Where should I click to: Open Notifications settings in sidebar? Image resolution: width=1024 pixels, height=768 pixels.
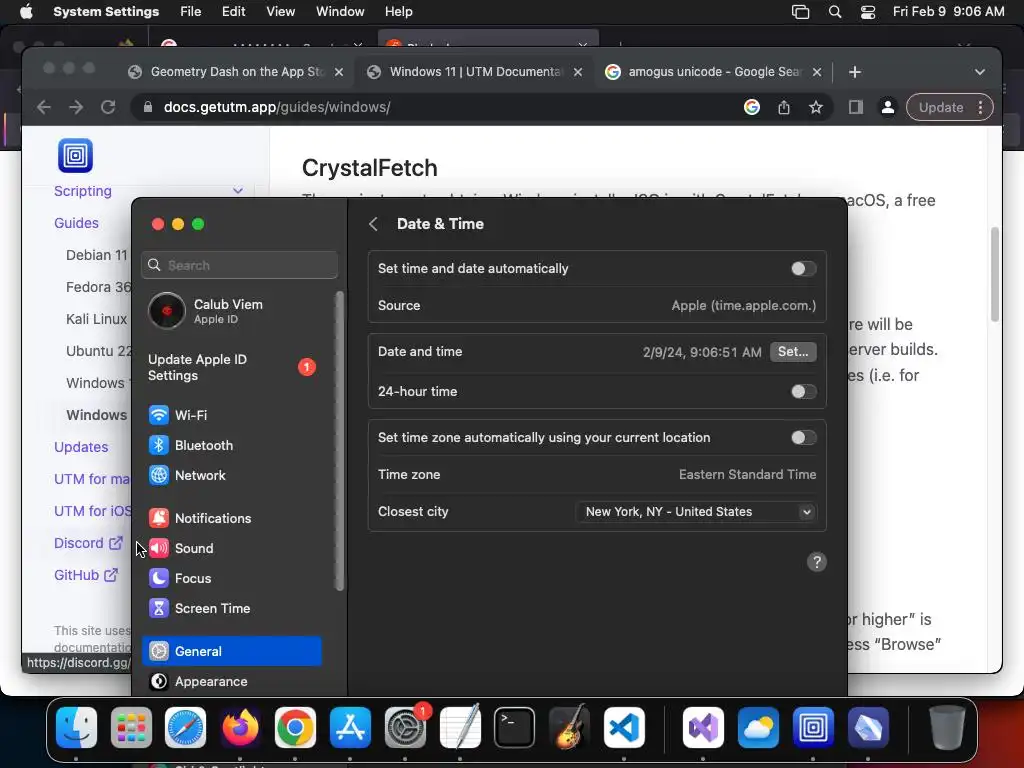[232, 518]
